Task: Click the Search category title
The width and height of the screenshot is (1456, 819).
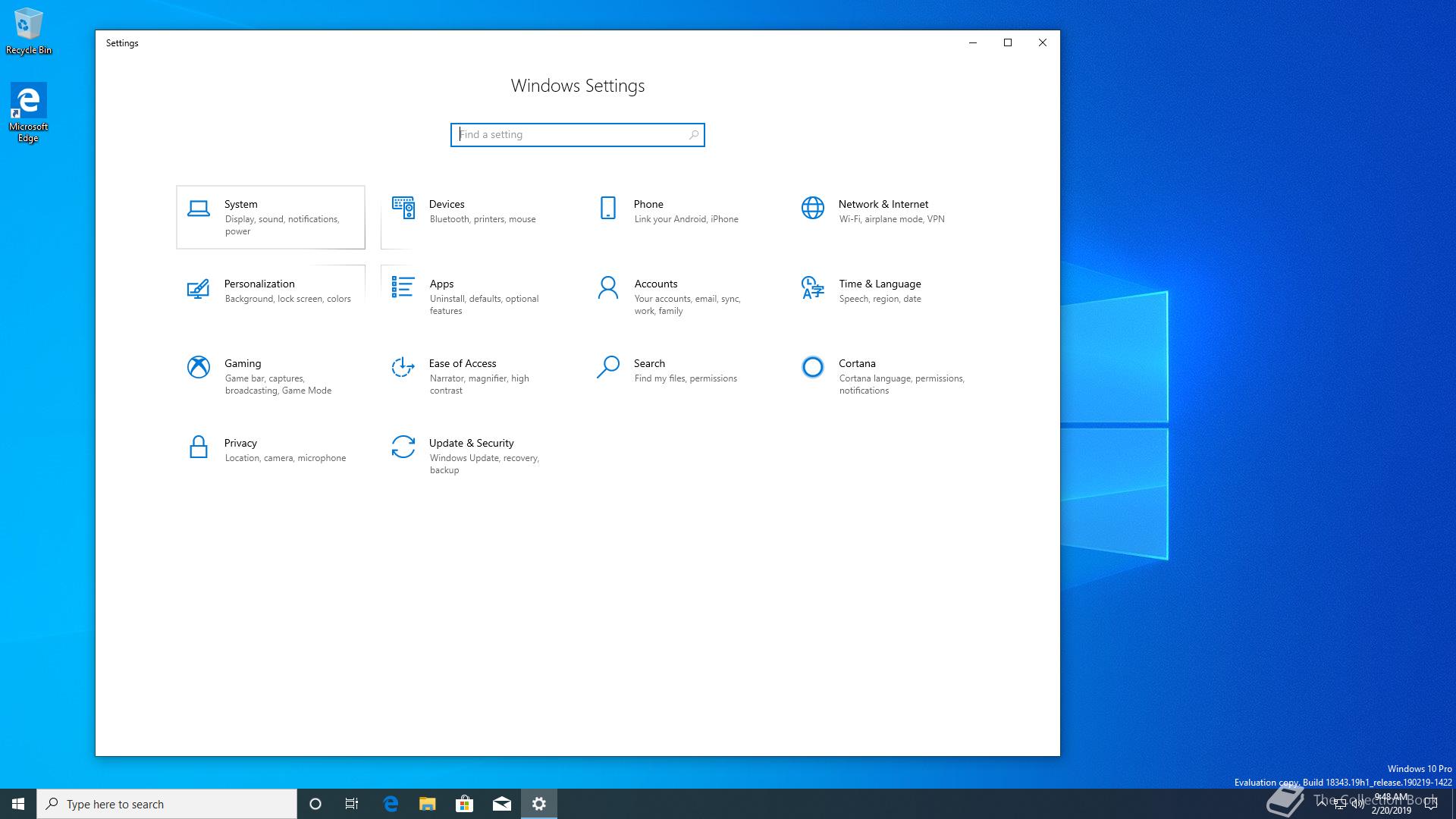Action: (x=649, y=363)
